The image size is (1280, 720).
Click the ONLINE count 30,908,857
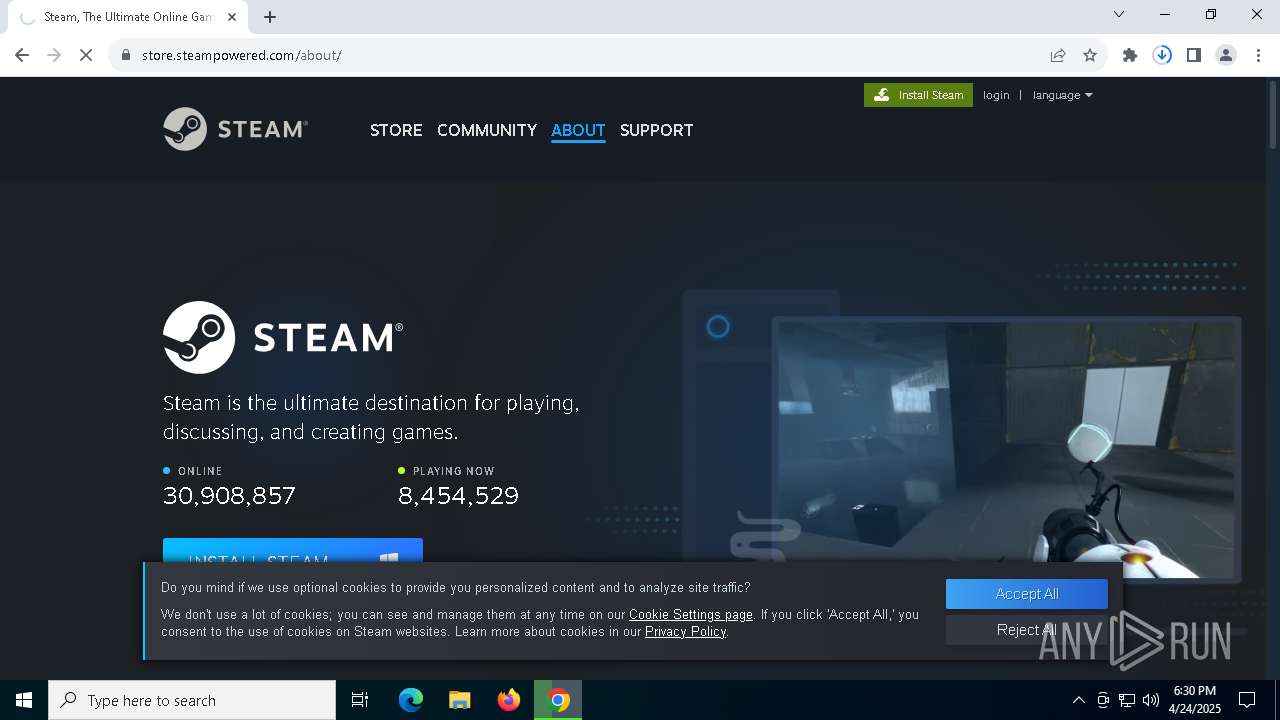(x=229, y=495)
